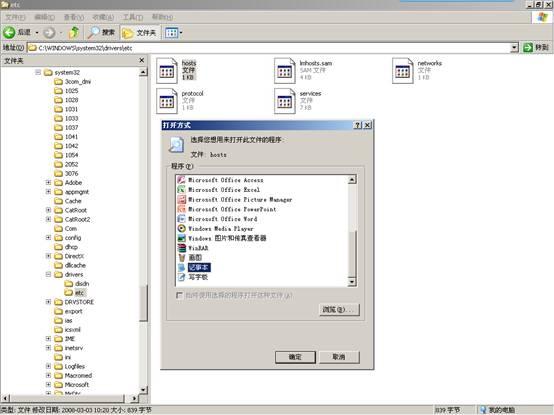
Task: Select the services file icon
Action: 285,101
